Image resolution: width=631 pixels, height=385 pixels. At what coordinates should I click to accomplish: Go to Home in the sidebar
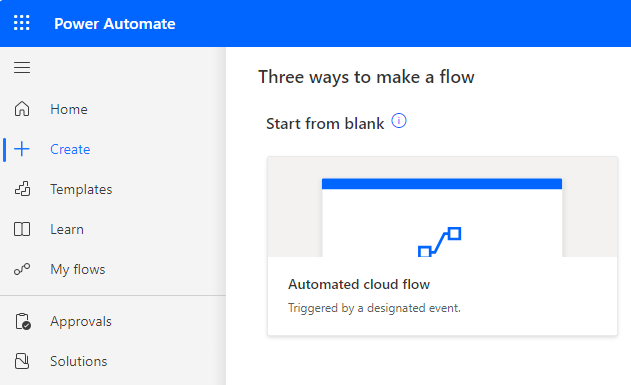point(69,109)
